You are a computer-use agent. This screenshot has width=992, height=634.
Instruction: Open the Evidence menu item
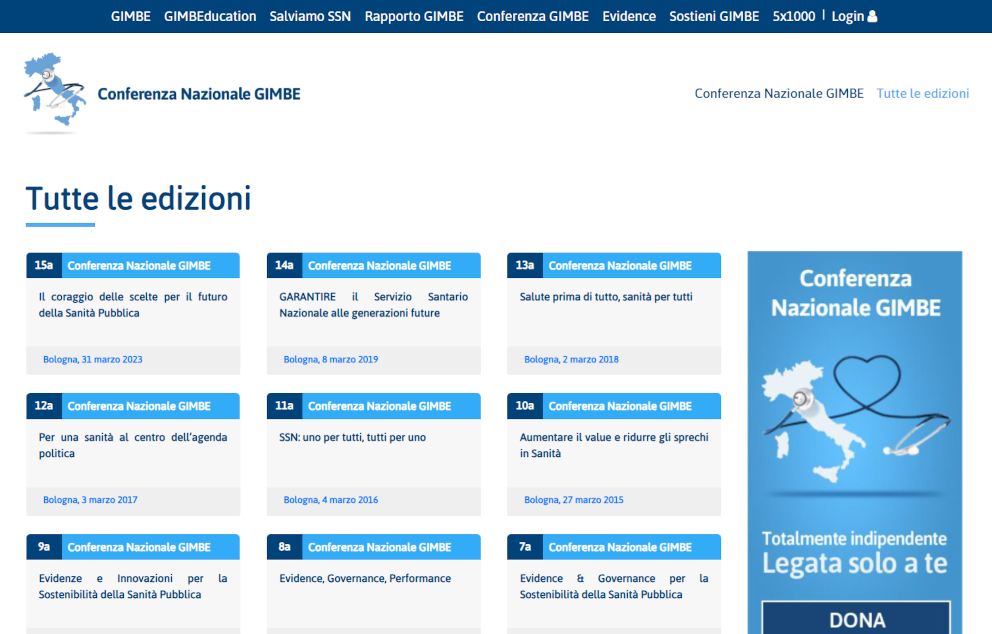pos(629,16)
